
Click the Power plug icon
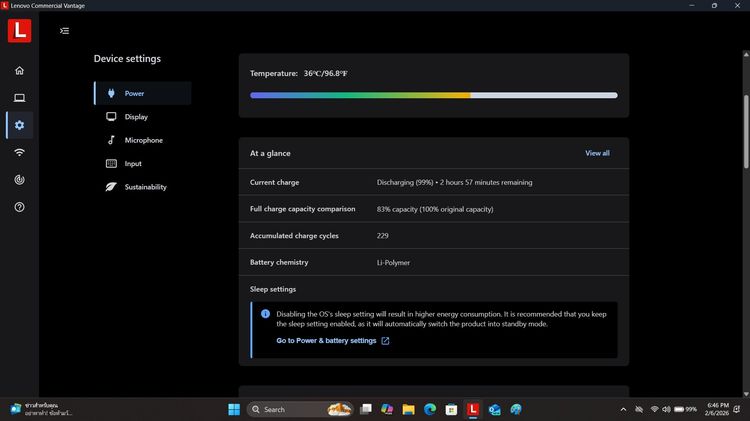111,93
